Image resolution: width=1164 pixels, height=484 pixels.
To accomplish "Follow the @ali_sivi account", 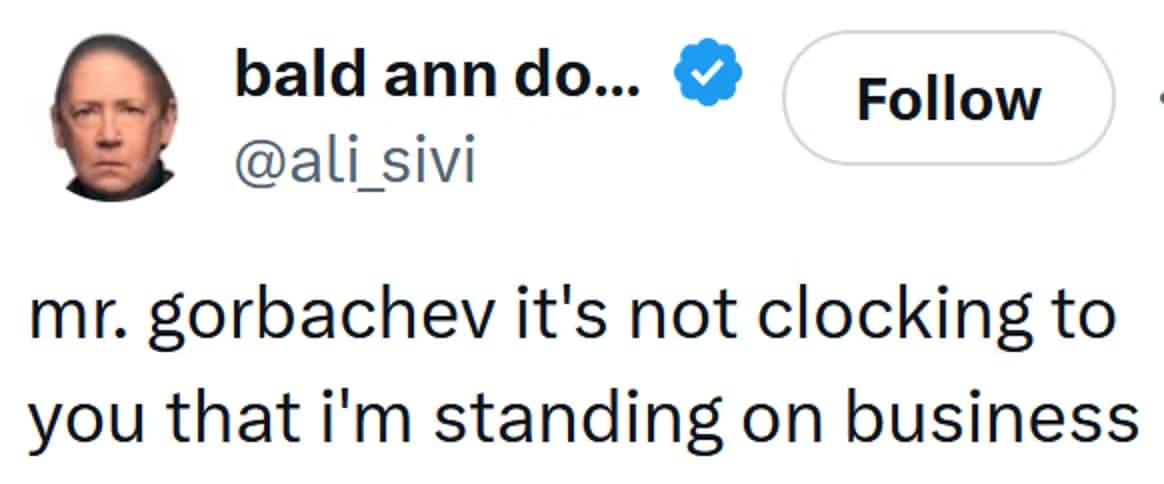I will click(x=948, y=99).
